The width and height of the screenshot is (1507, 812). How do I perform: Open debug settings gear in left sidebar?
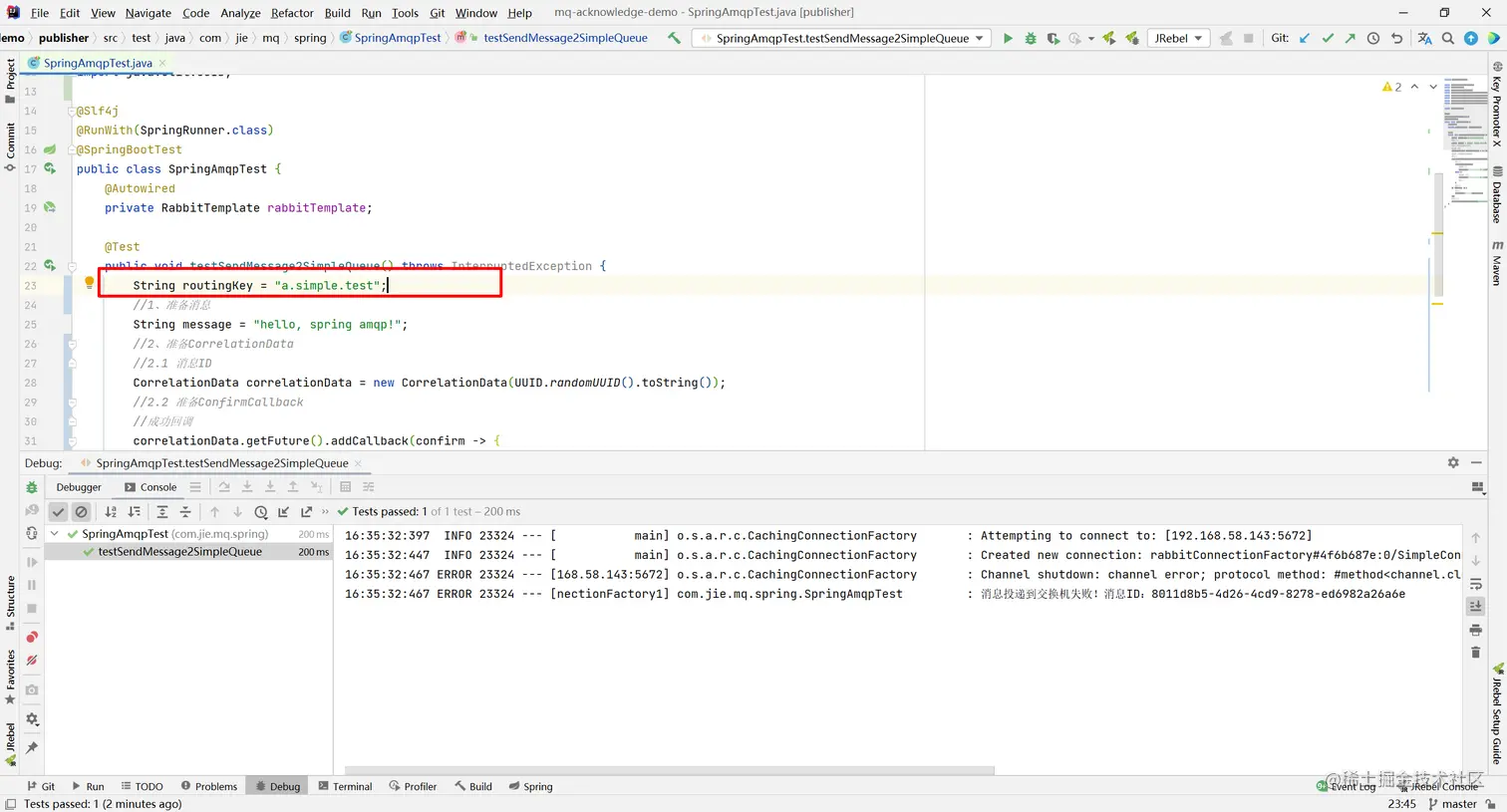(32, 718)
